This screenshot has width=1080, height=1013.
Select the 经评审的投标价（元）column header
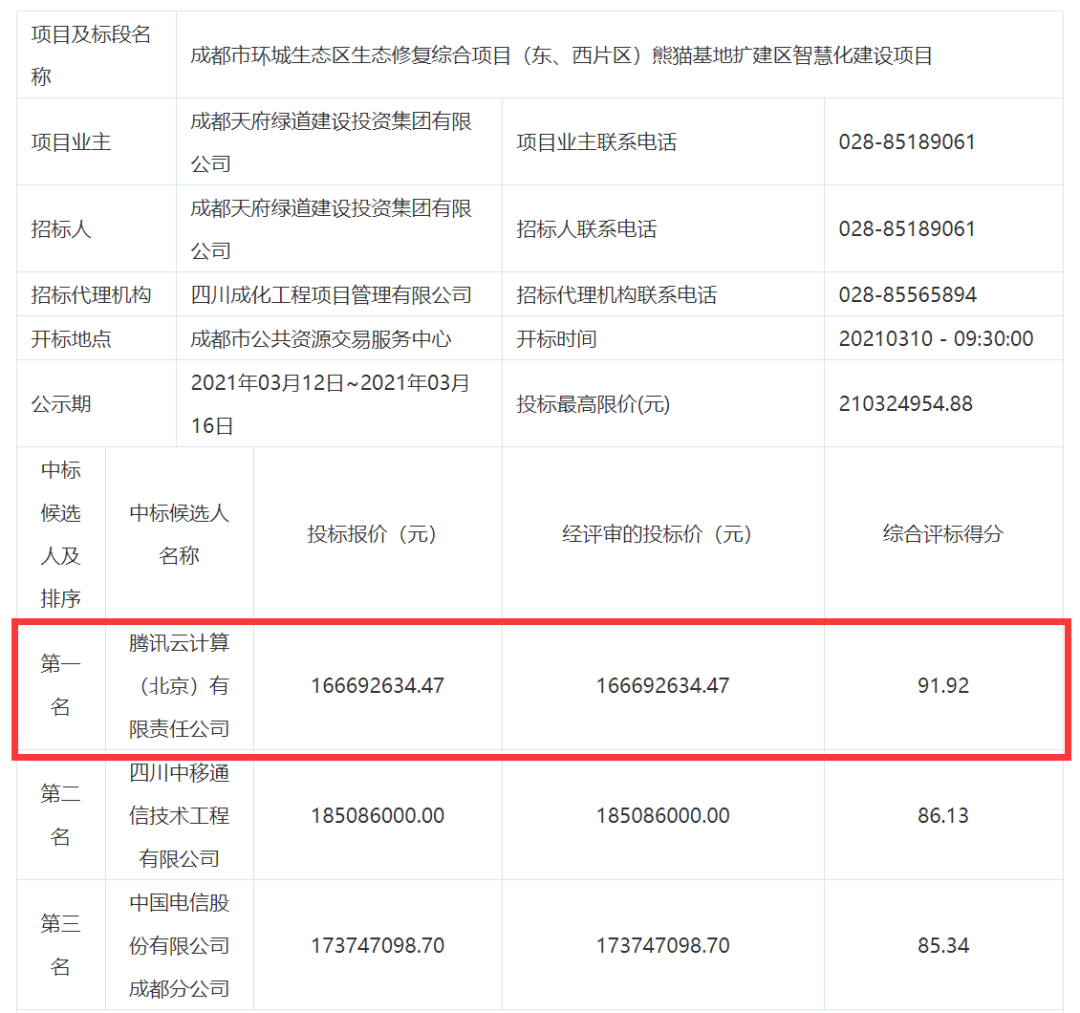point(663,534)
